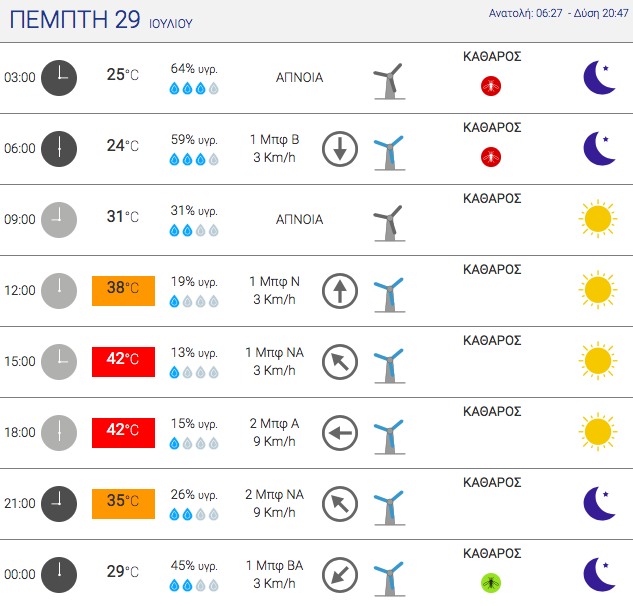Click the ΠΕΜΠΤΗ 29 date heading

point(75,19)
